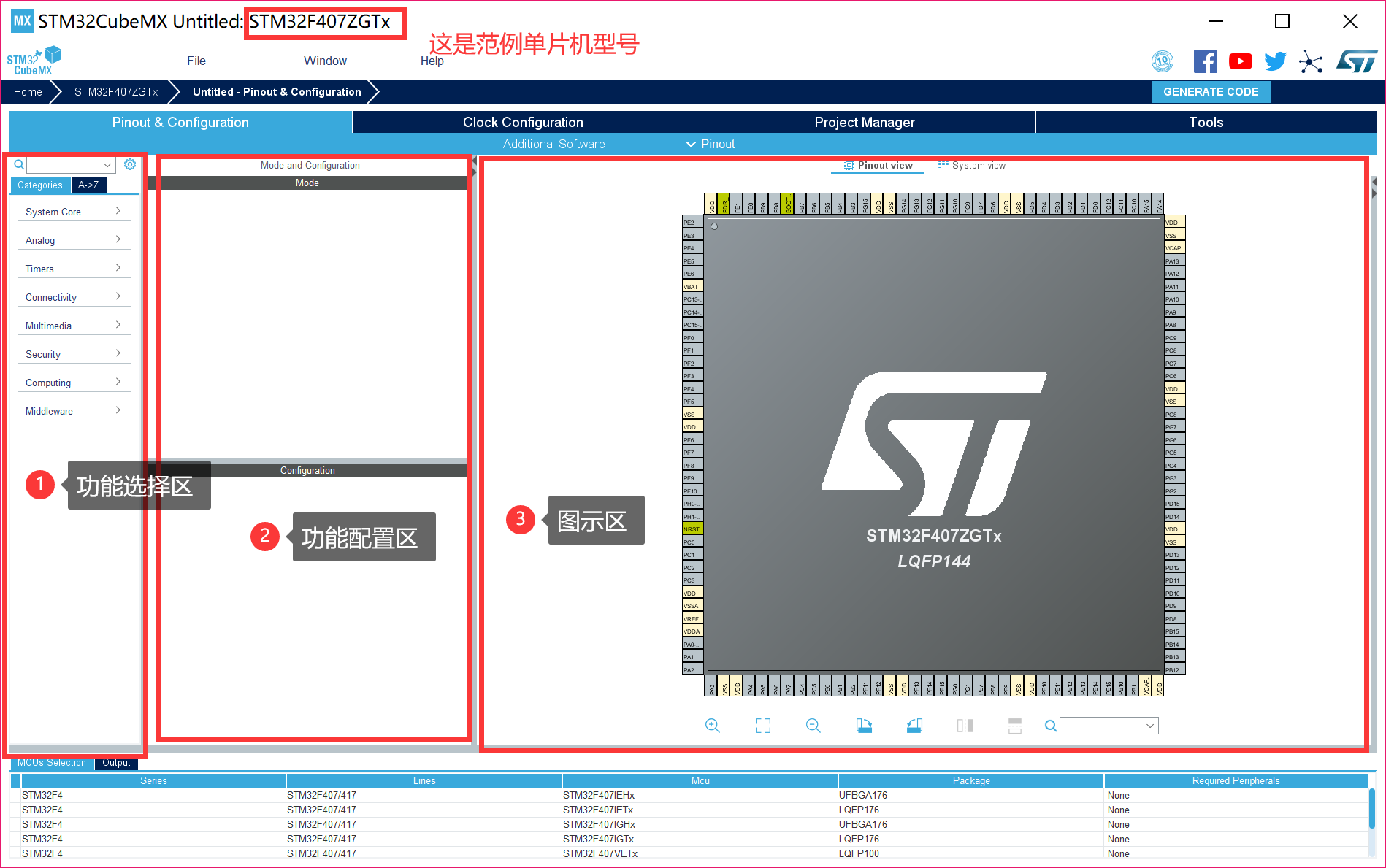
Task: Click the best fit view icon
Action: pyautogui.click(x=762, y=725)
